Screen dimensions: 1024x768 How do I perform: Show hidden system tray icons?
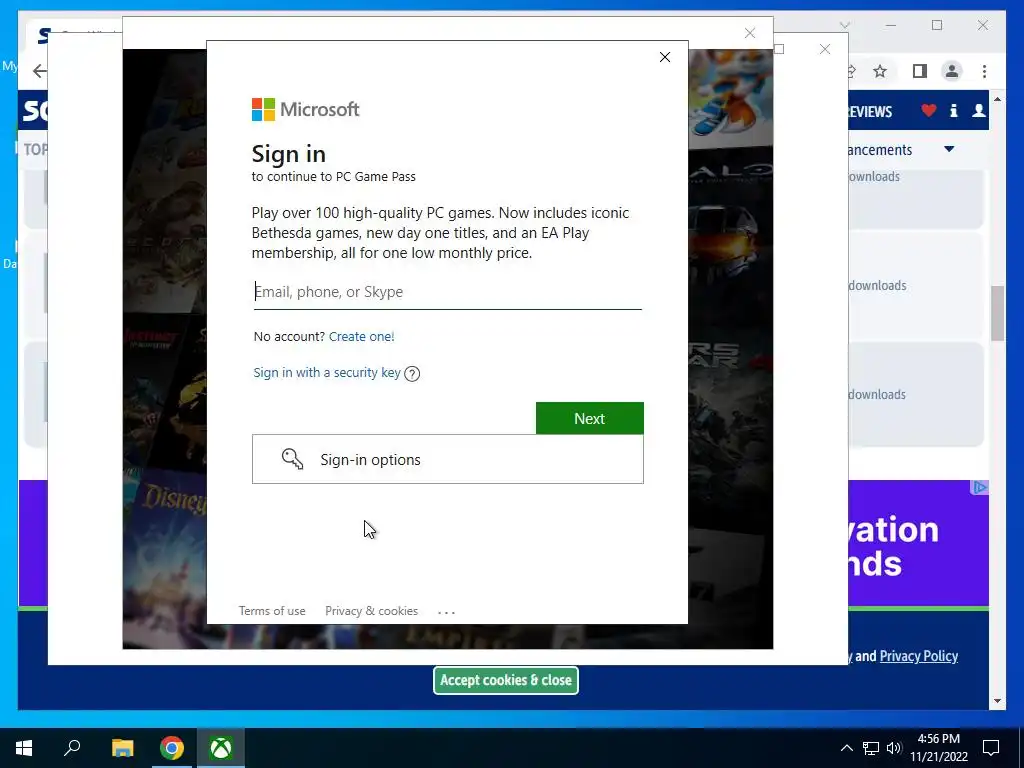coord(846,748)
